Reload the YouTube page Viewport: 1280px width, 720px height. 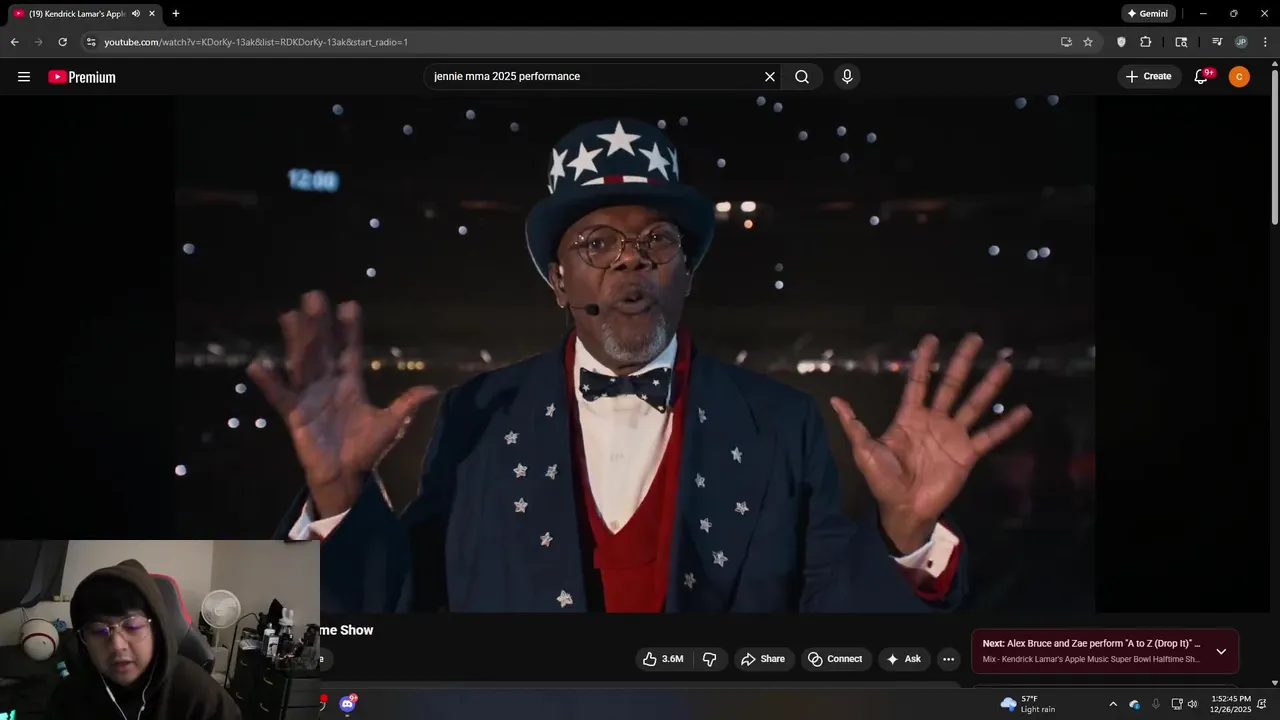[62, 42]
